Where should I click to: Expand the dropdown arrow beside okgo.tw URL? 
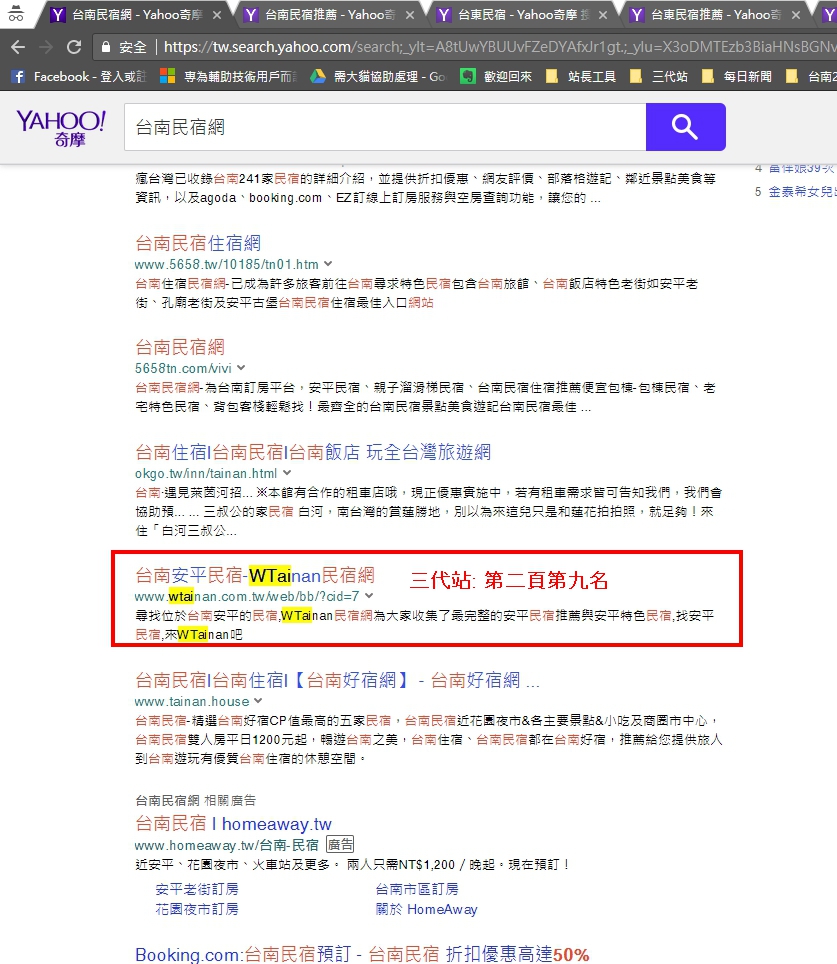pos(287,473)
